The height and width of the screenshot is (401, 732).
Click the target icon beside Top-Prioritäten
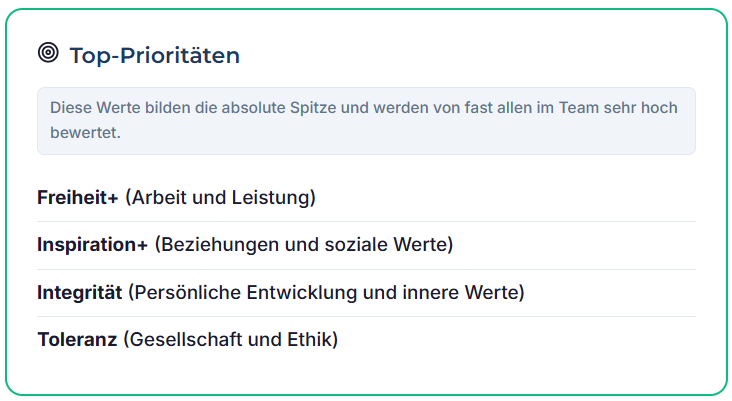coord(48,54)
